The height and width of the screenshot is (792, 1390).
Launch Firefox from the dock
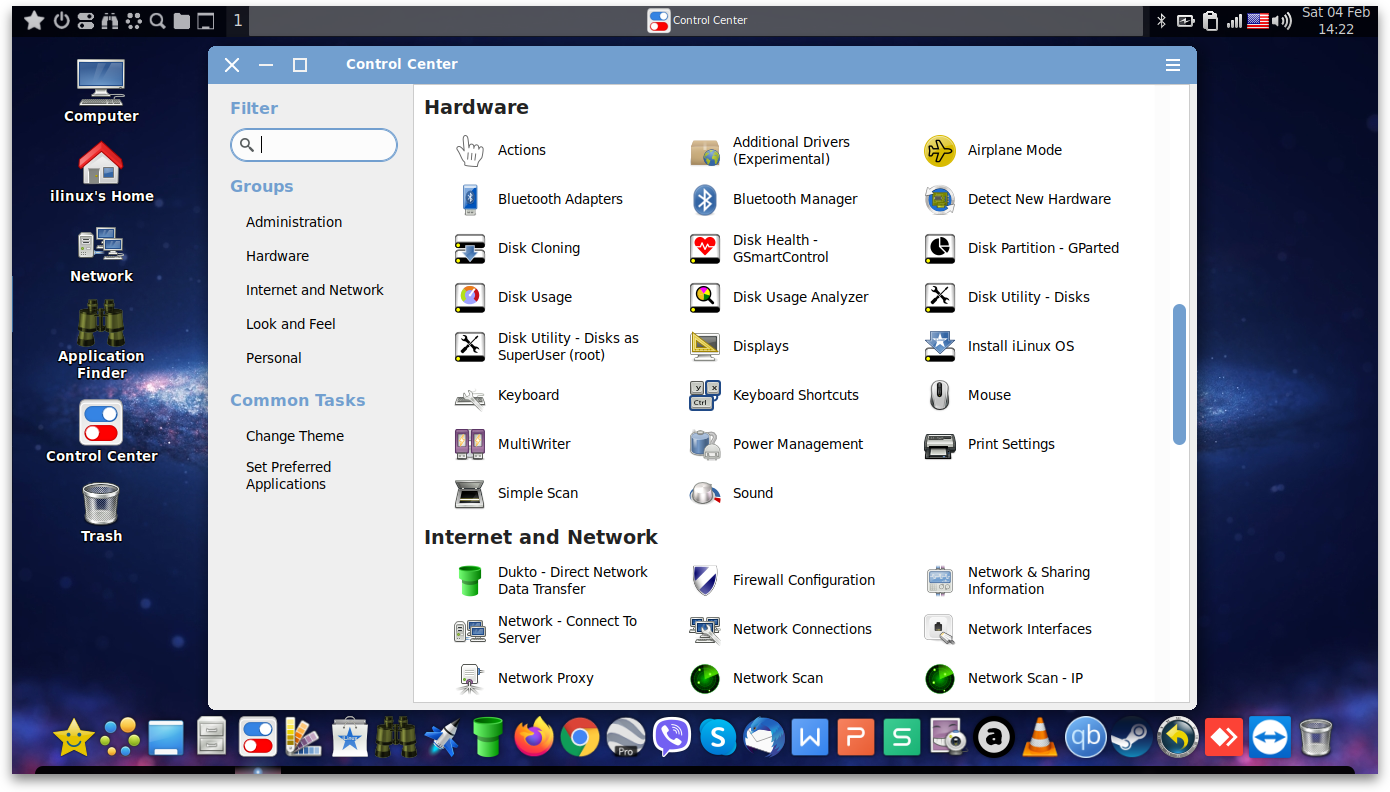pos(534,738)
